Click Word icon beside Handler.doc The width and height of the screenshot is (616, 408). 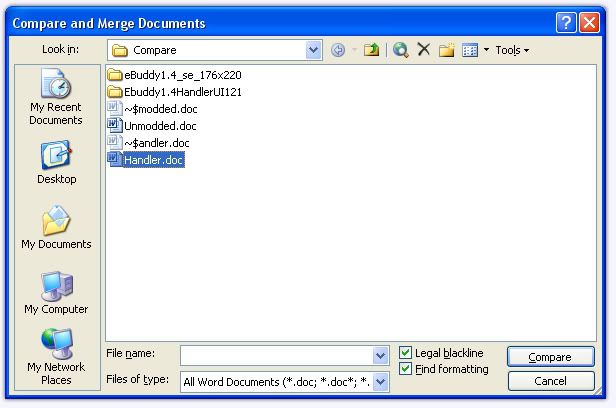point(114,159)
